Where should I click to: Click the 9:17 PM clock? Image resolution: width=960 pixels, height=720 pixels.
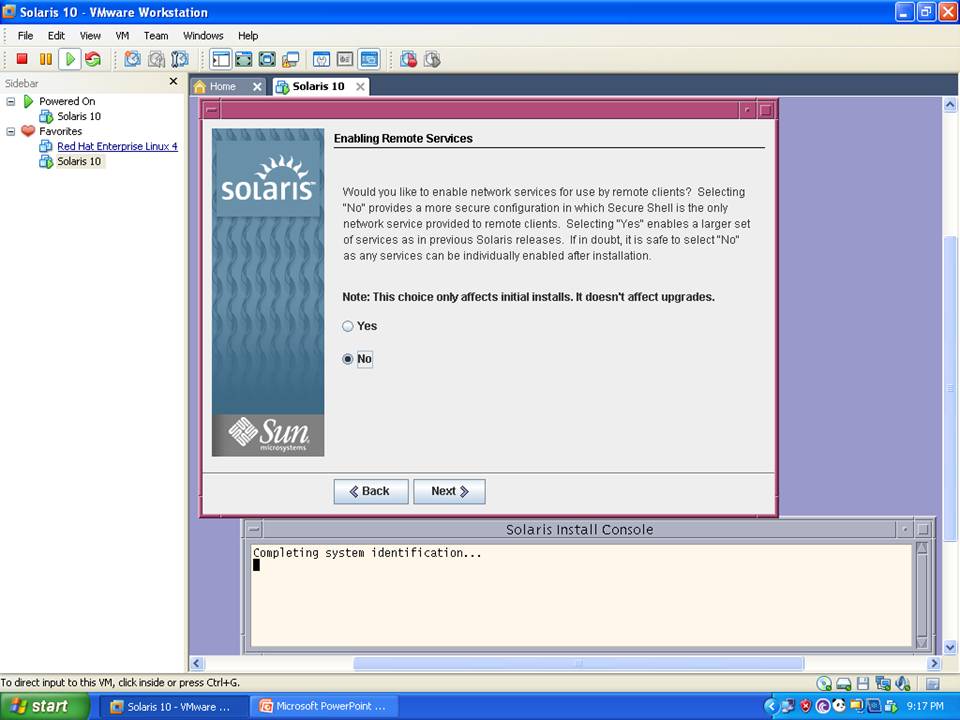pos(925,706)
